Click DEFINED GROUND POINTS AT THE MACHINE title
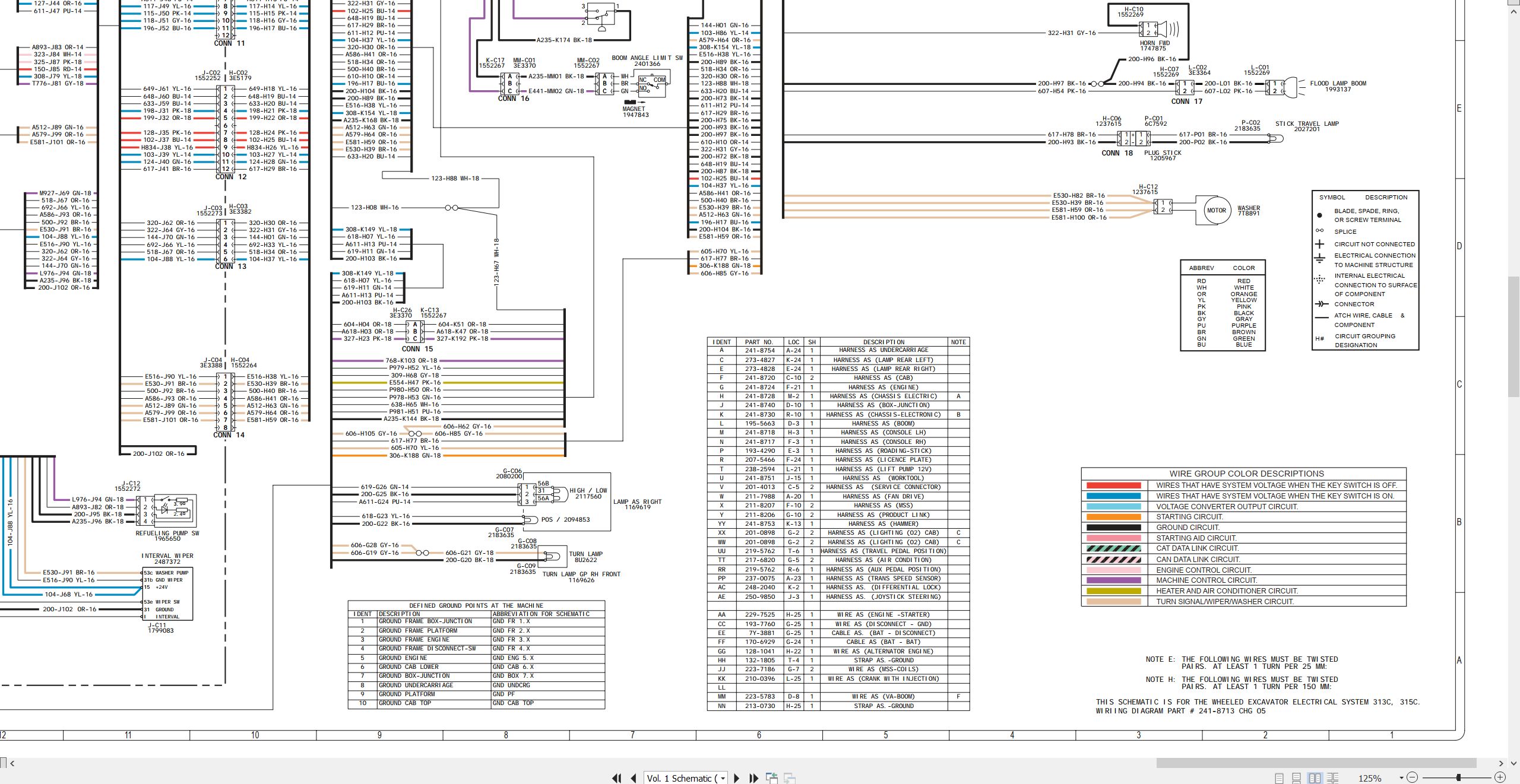1520x784 pixels. point(476,606)
